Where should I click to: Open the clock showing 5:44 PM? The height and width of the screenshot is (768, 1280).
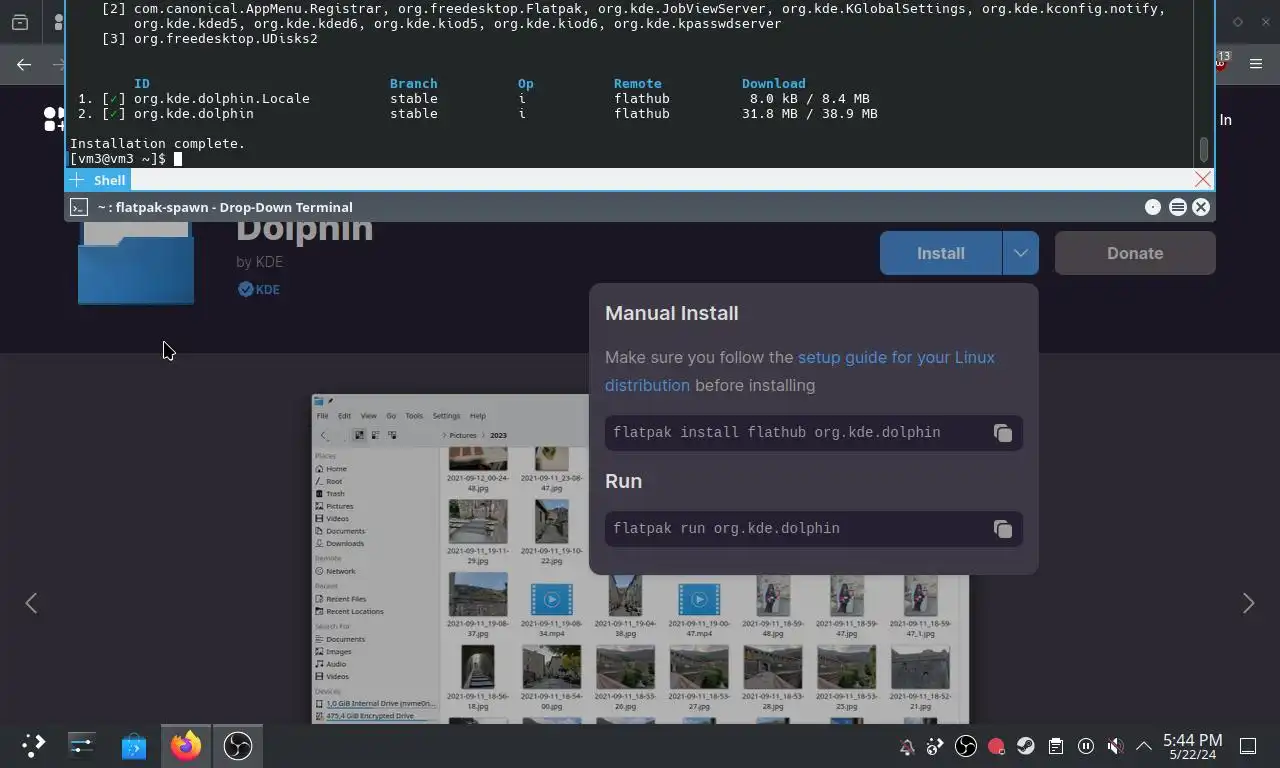[x=1192, y=746]
